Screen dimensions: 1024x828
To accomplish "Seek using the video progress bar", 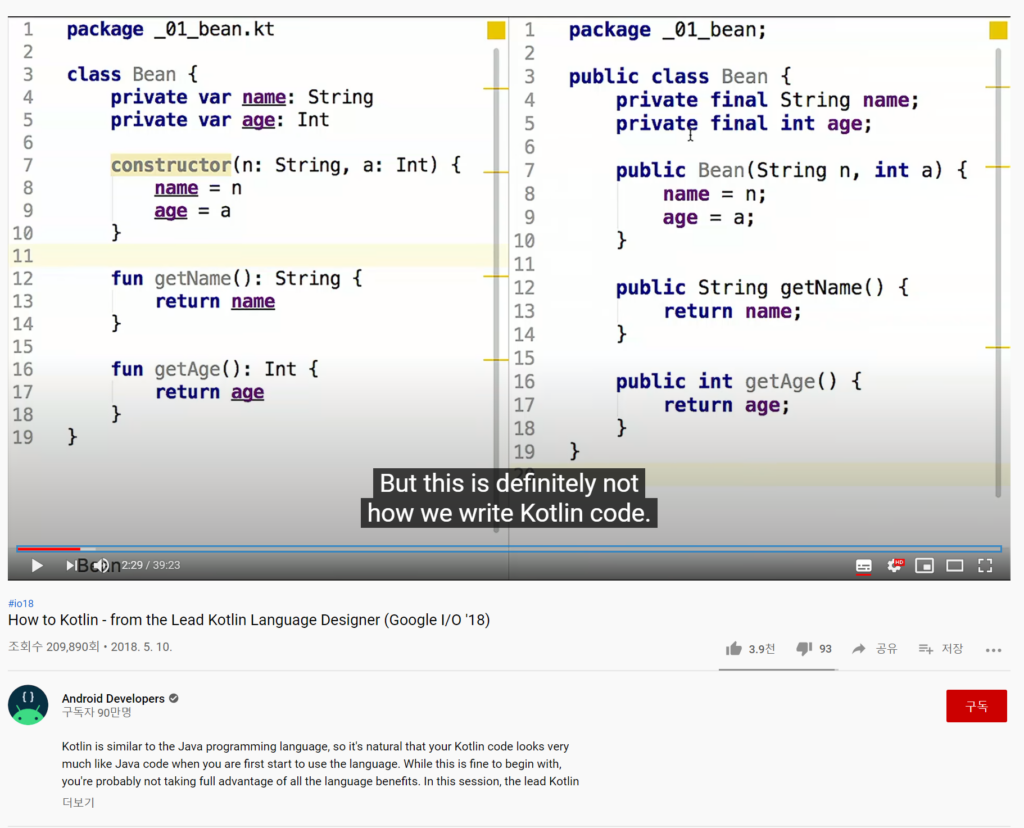I will click(x=500, y=548).
